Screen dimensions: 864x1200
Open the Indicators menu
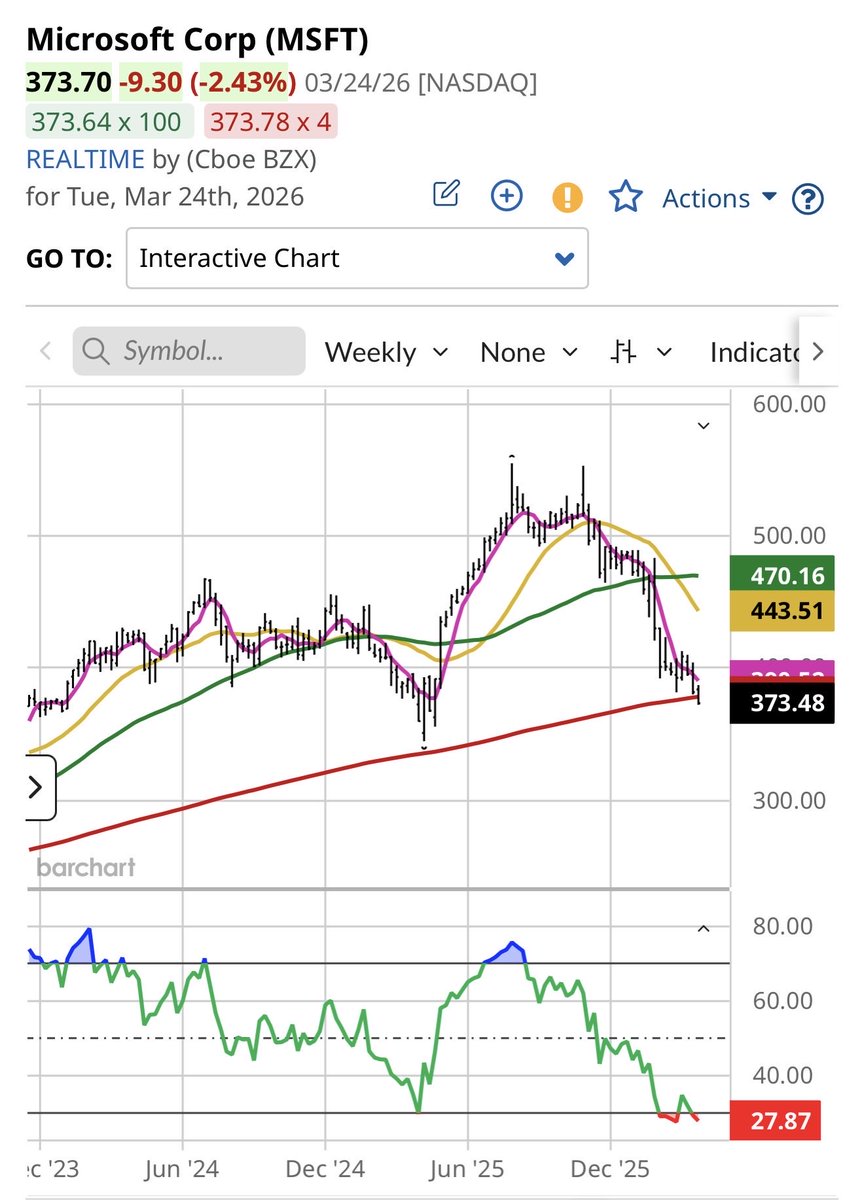[x=754, y=352]
